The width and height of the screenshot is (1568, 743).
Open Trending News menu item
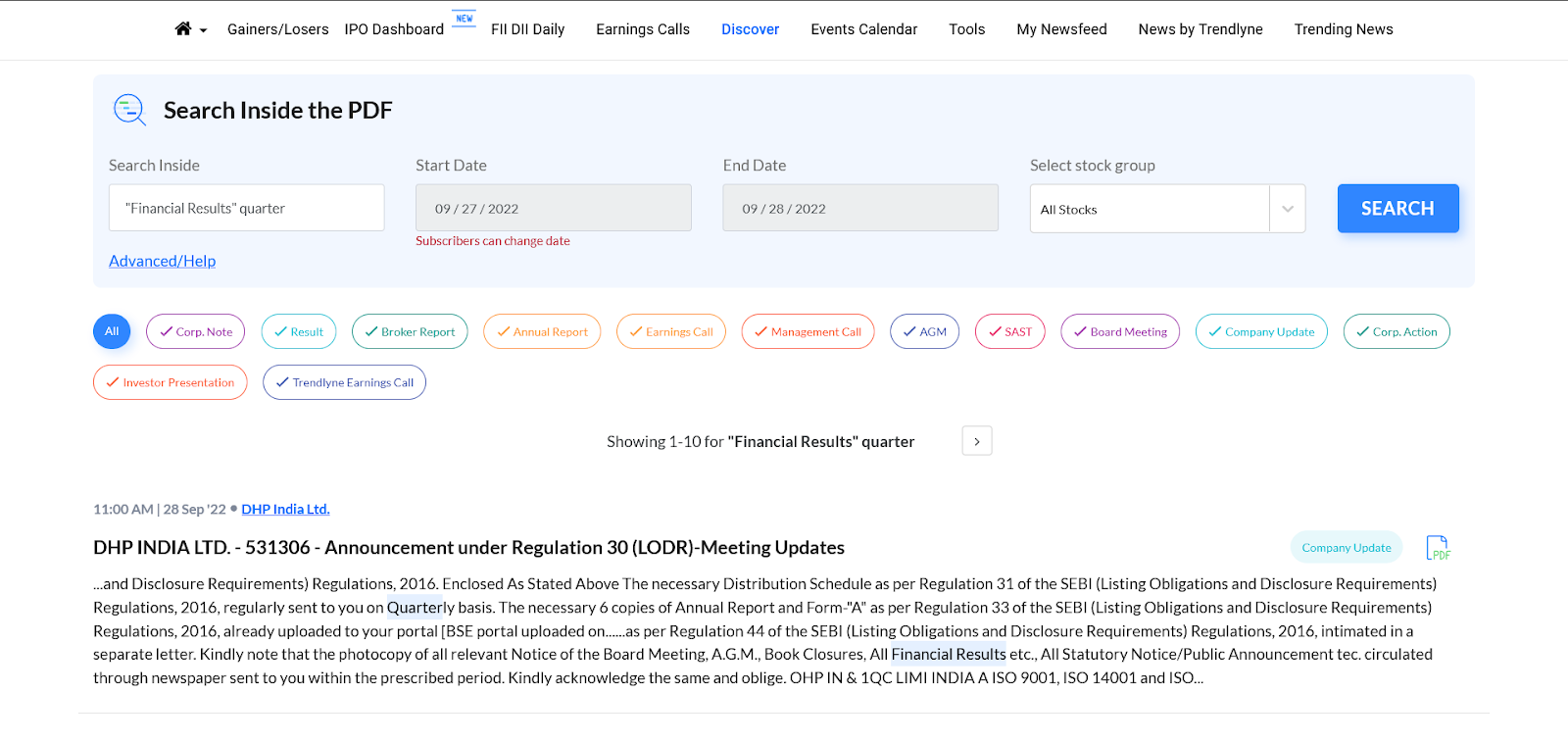click(1344, 29)
